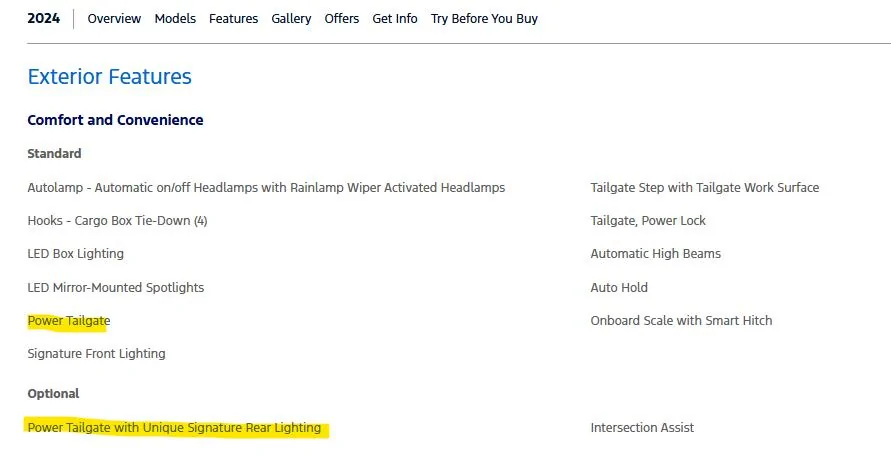The height and width of the screenshot is (457, 891).
Task: Click the Get Info link
Action: click(x=395, y=19)
